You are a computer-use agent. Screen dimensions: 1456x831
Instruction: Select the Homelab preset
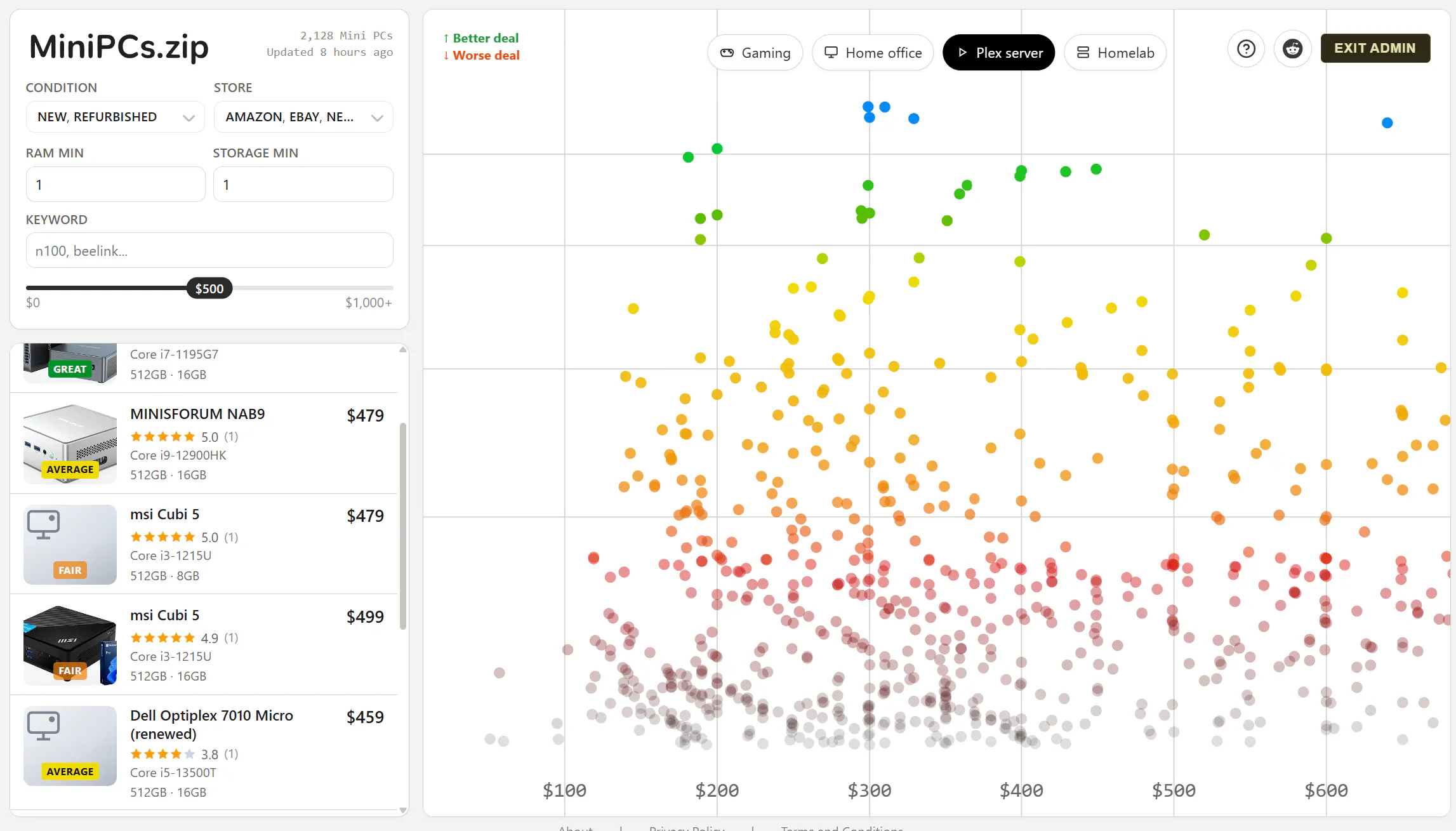click(1115, 53)
